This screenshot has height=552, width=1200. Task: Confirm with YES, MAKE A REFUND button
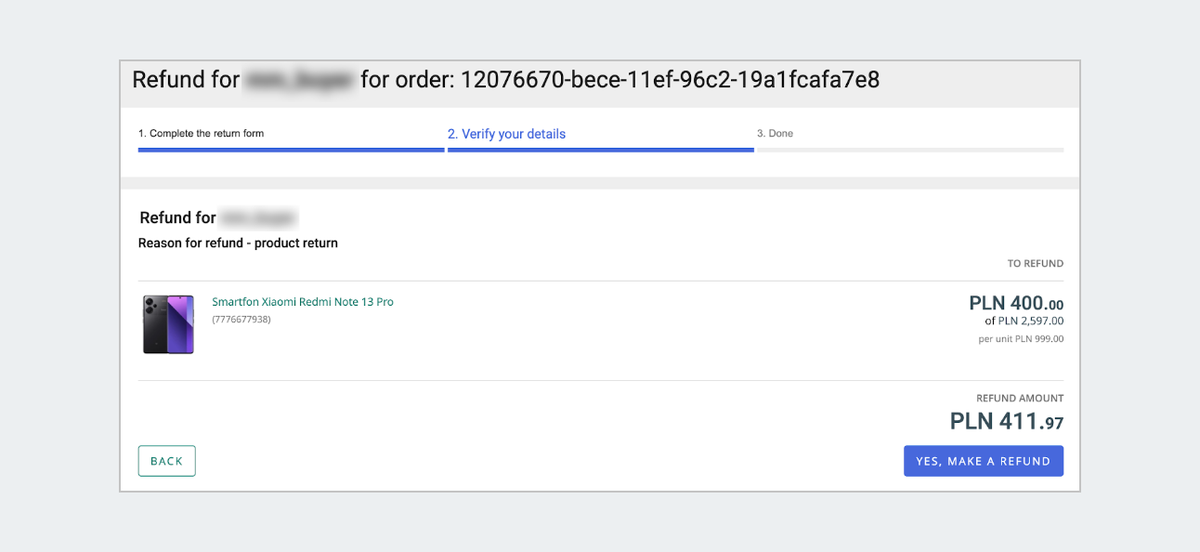click(983, 461)
